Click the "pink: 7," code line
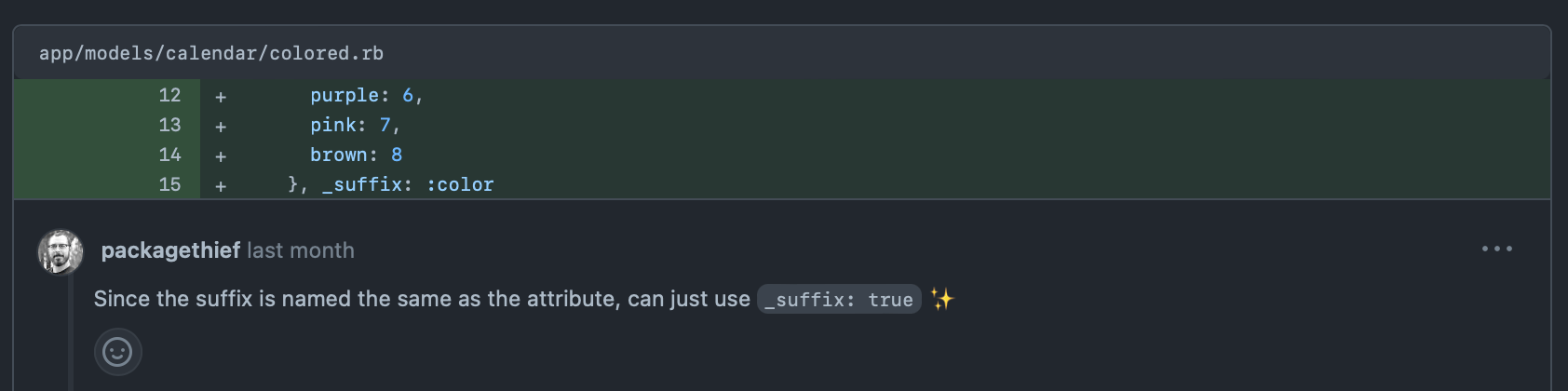 (x=355, y=125)
